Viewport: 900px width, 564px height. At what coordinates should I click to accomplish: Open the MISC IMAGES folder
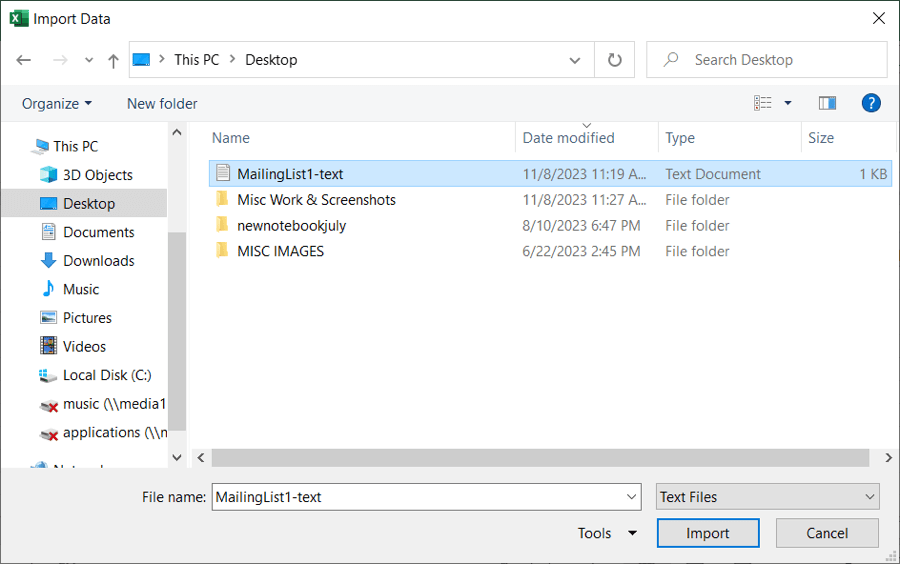(x=280, y=251)
